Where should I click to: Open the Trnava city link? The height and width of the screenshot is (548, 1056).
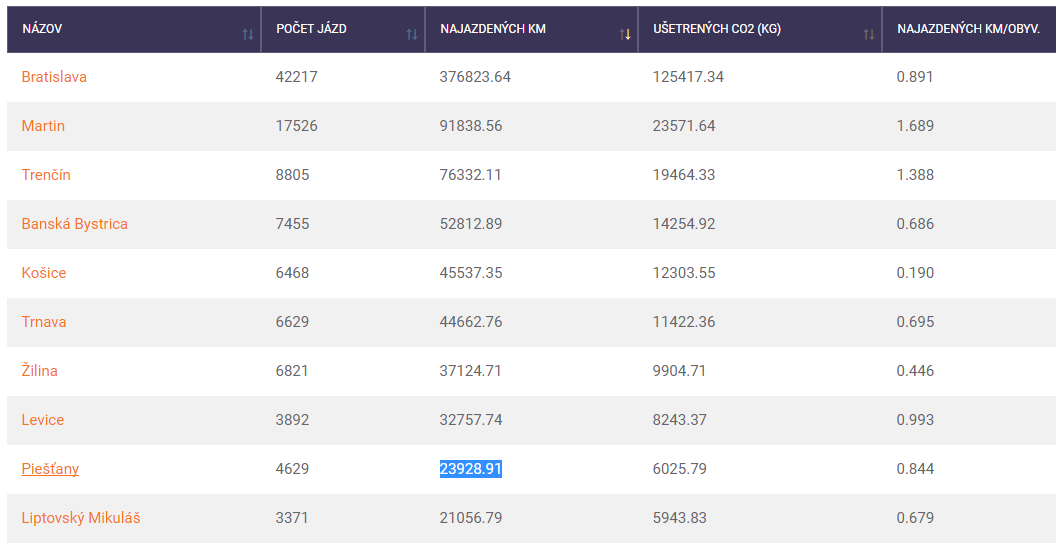[x=44, y=322]
